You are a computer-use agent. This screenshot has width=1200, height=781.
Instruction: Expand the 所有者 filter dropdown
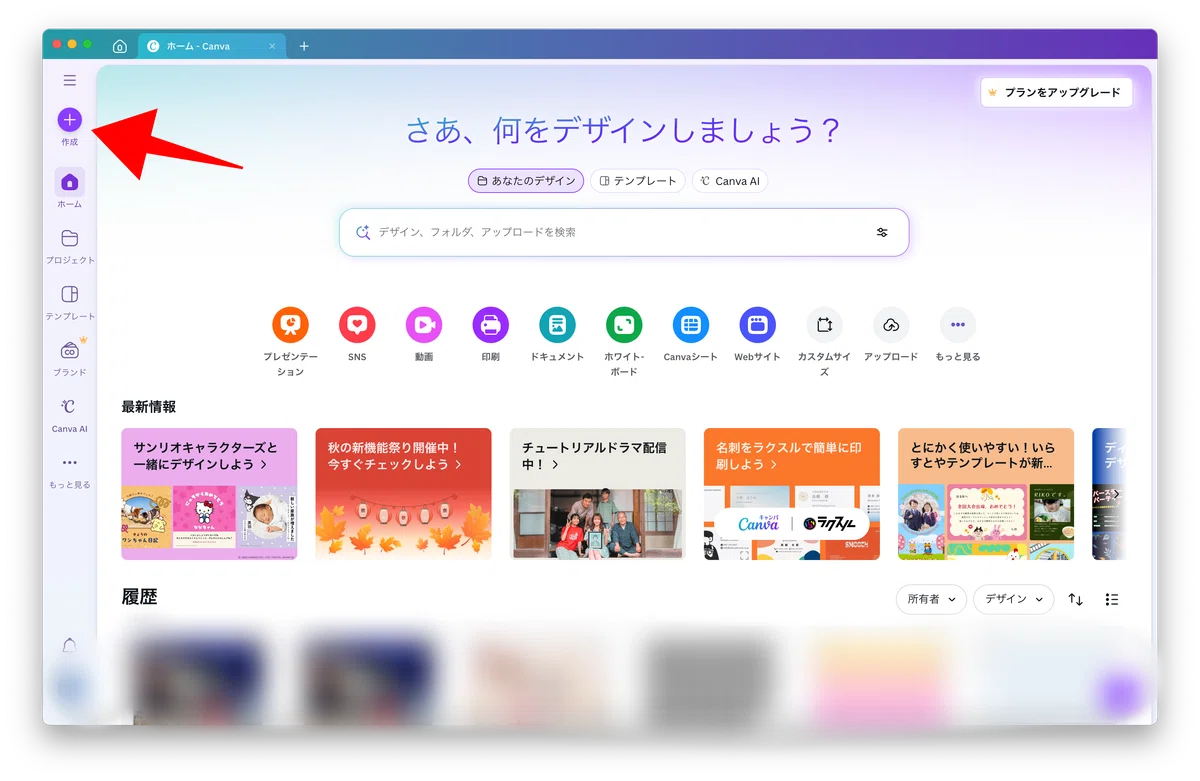(x=931, y=599)
